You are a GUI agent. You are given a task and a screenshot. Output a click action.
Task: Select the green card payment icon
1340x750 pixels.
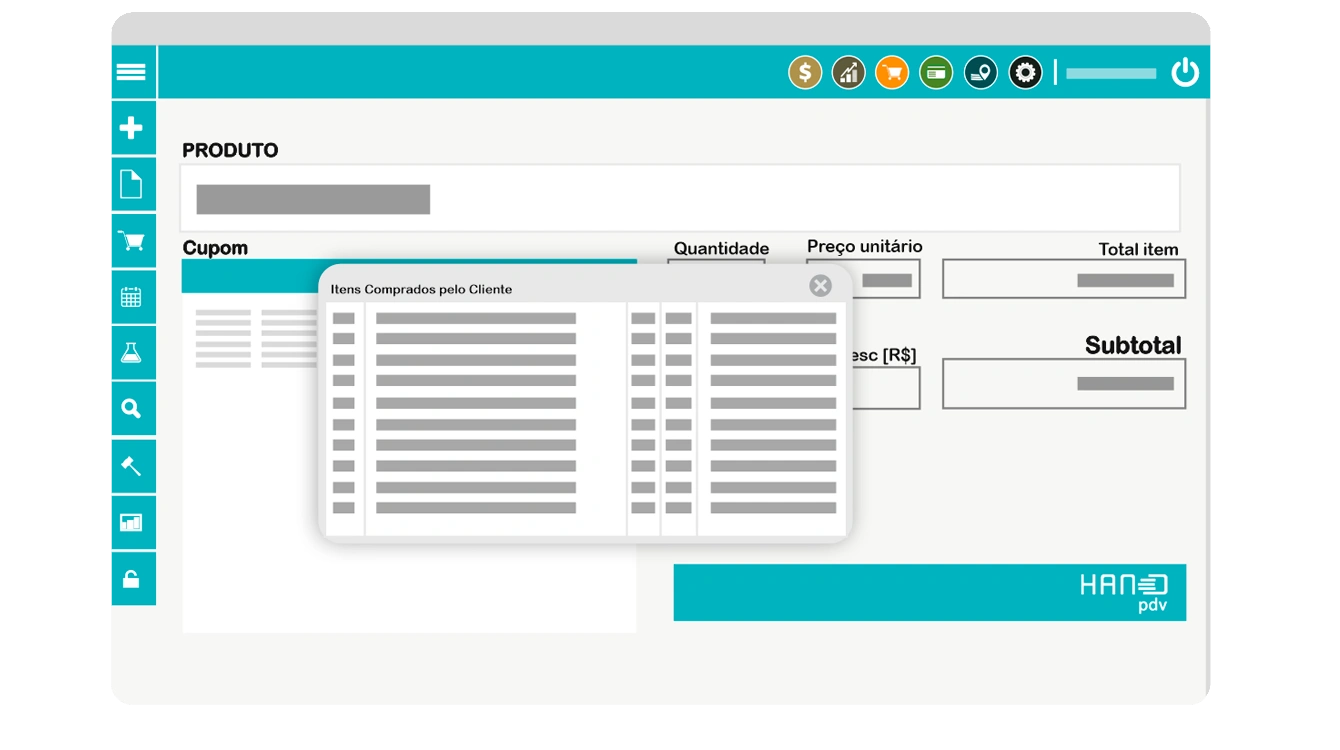click(936, 72)
